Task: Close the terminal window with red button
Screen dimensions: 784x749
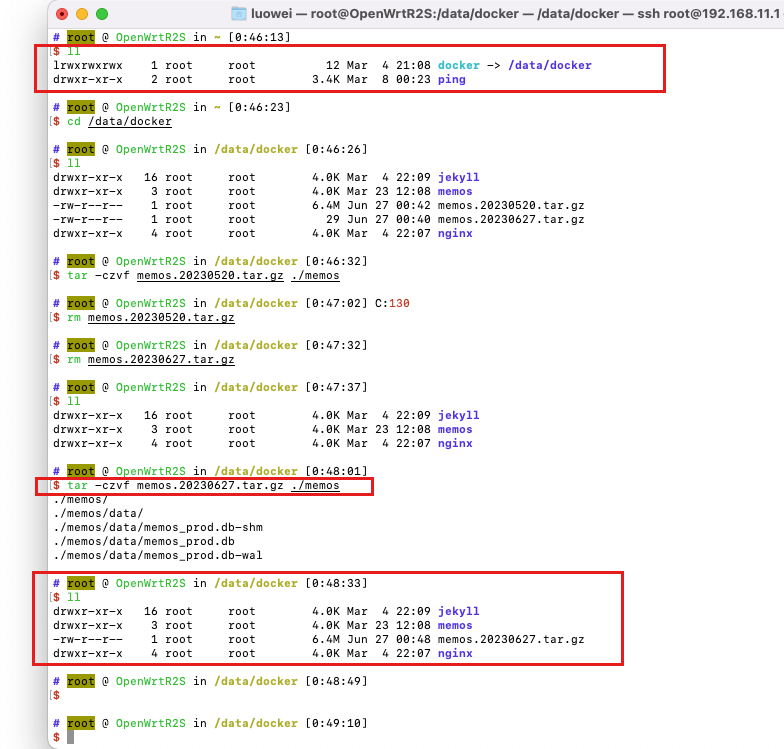Action: 63,15
